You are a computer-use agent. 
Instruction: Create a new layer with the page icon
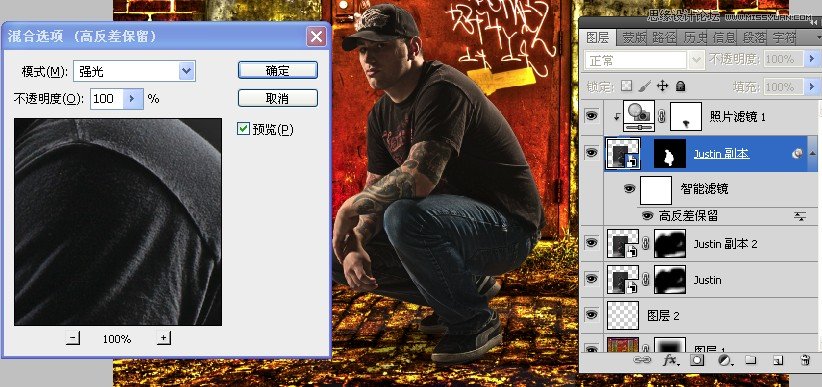[778, 360]
